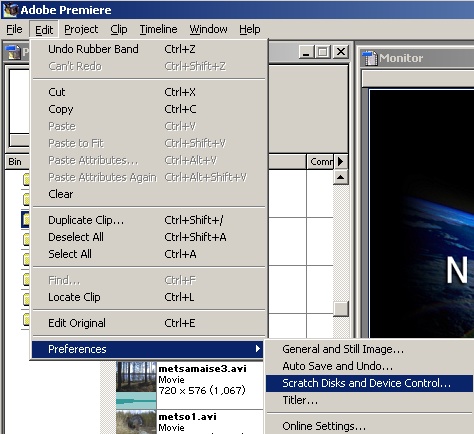This screenshot has height=434, width=474.
Task: Select Copy from Edit menu
Action: click(149, 109)
